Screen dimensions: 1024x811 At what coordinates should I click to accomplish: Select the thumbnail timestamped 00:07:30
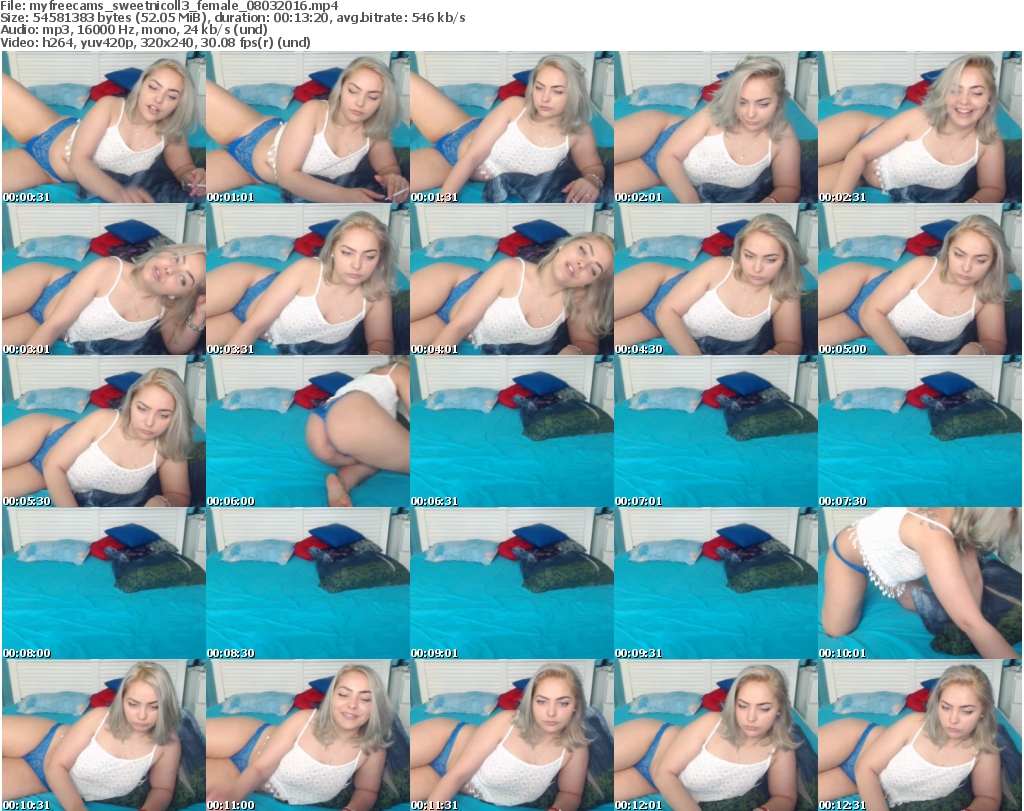point(919,432)
